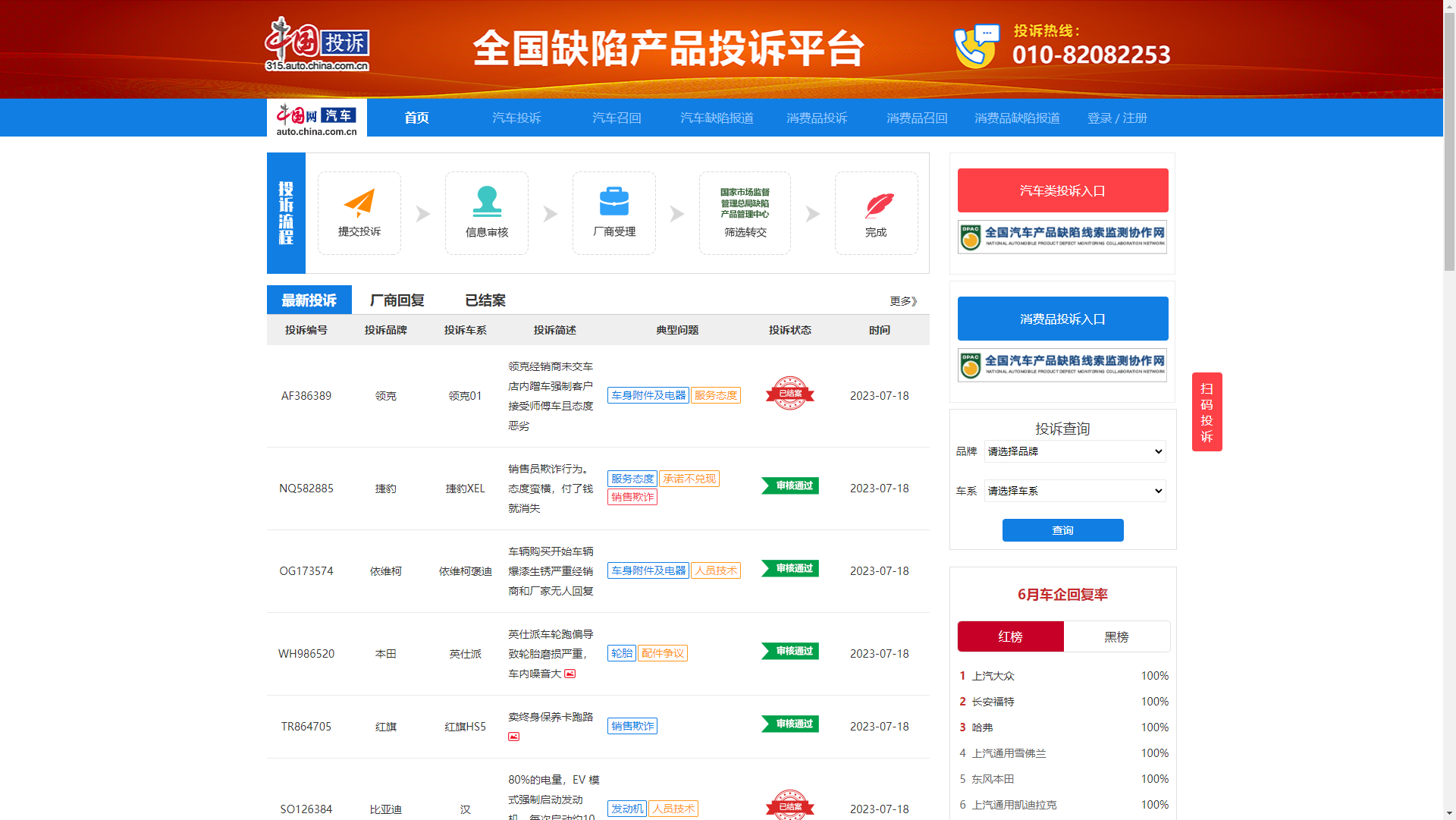Open the 车系 series dropdown

coord(1075,491)
